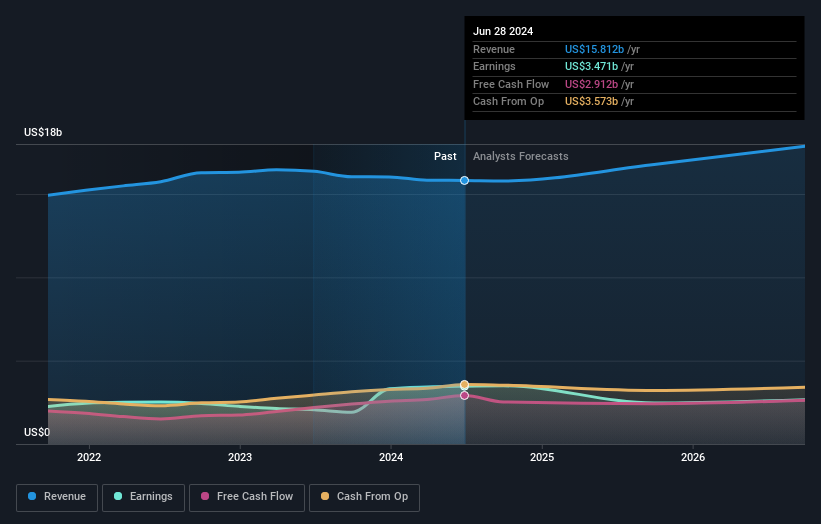Click the Revenue row label in tooltip

(x=494, y=49)
